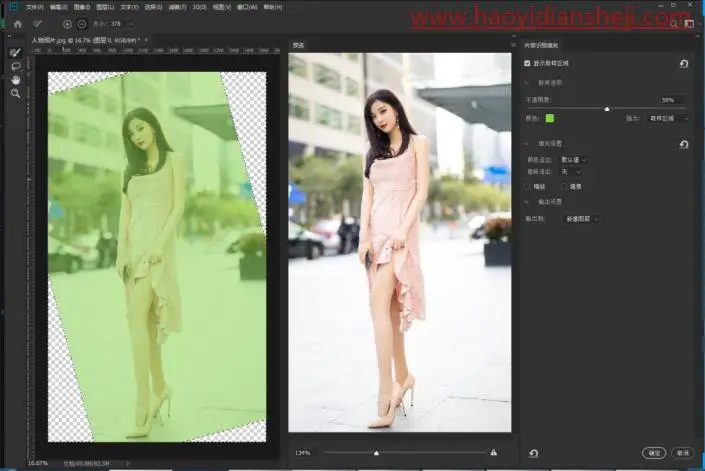Click the brush size value field 378
Viewport: 705px width, 471px height.
click(116, 24)
